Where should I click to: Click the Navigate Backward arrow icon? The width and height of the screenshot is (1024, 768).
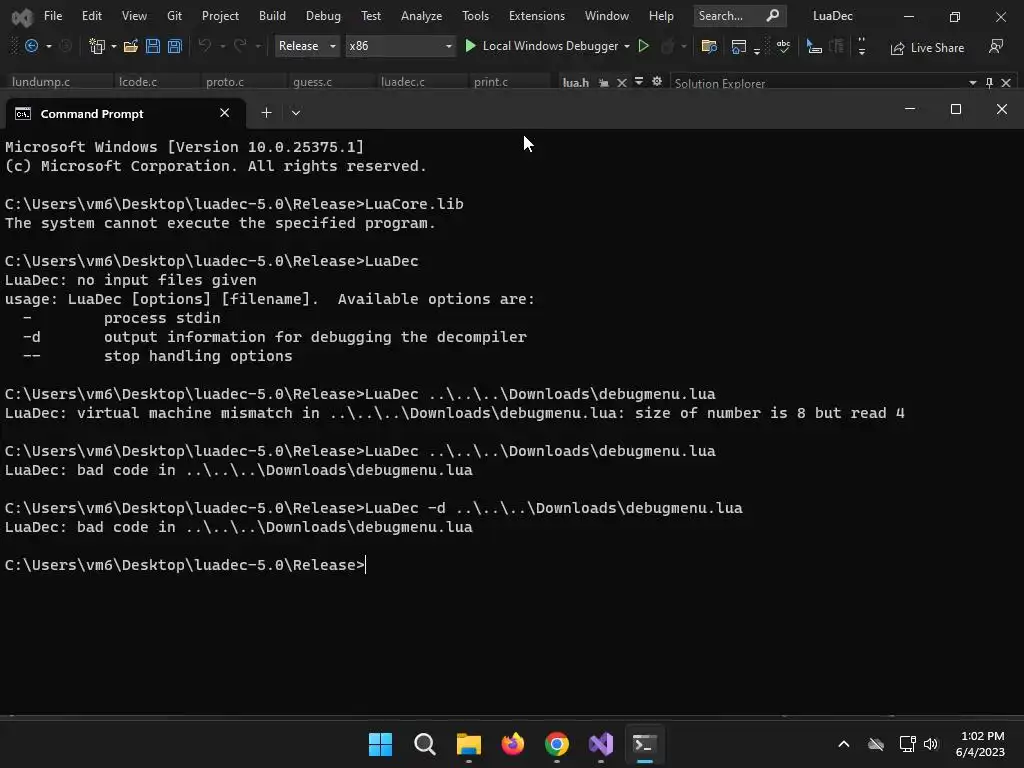coord(31,46)
